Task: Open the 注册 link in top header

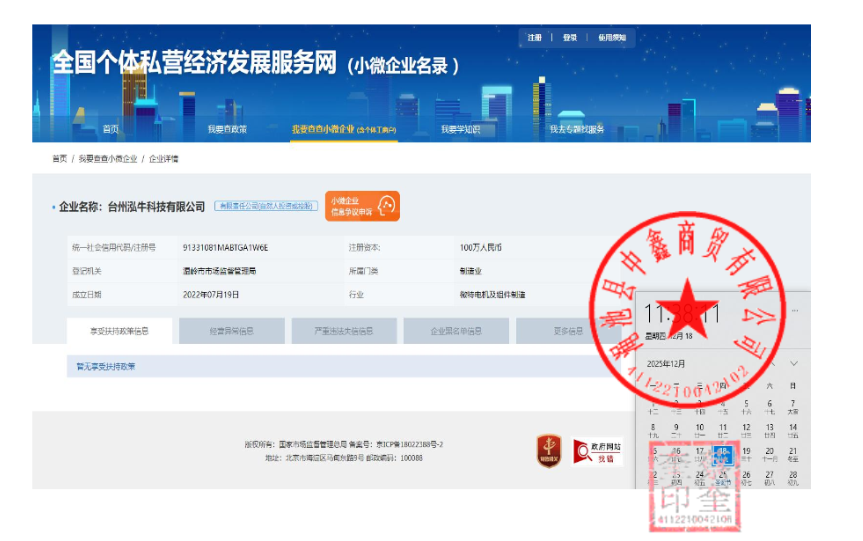Action: (x=534, y=38)
